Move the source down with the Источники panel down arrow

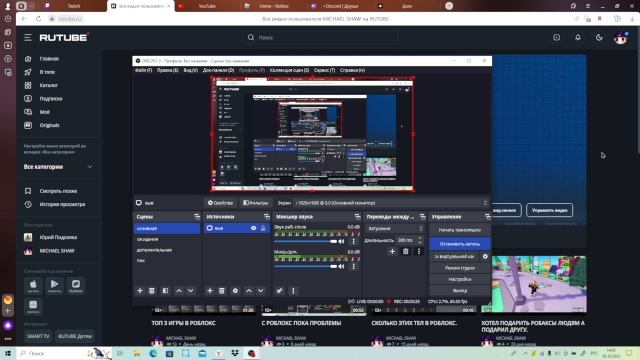(x=260, y=291)
